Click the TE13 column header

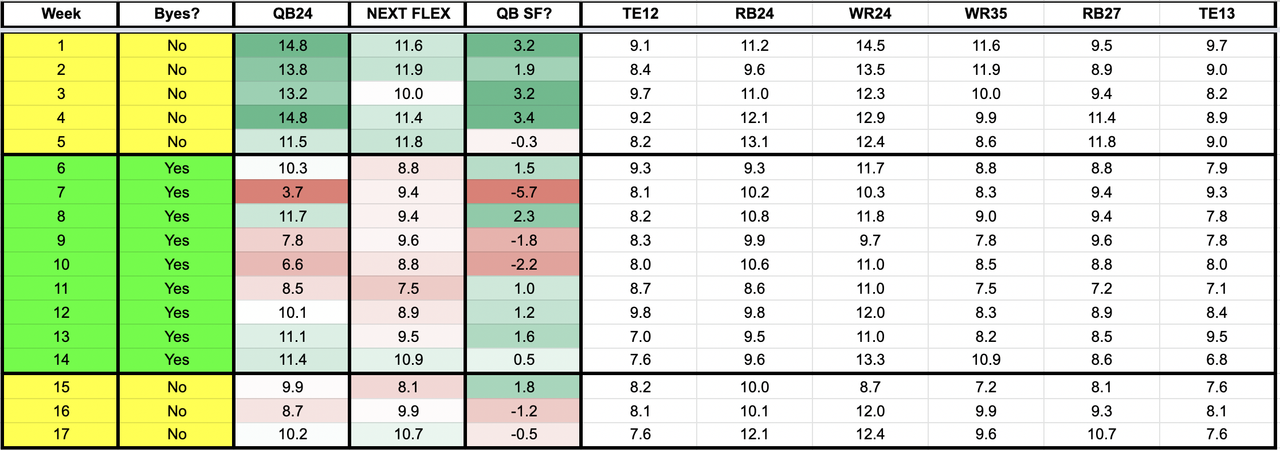click(x=1217, y=15)
